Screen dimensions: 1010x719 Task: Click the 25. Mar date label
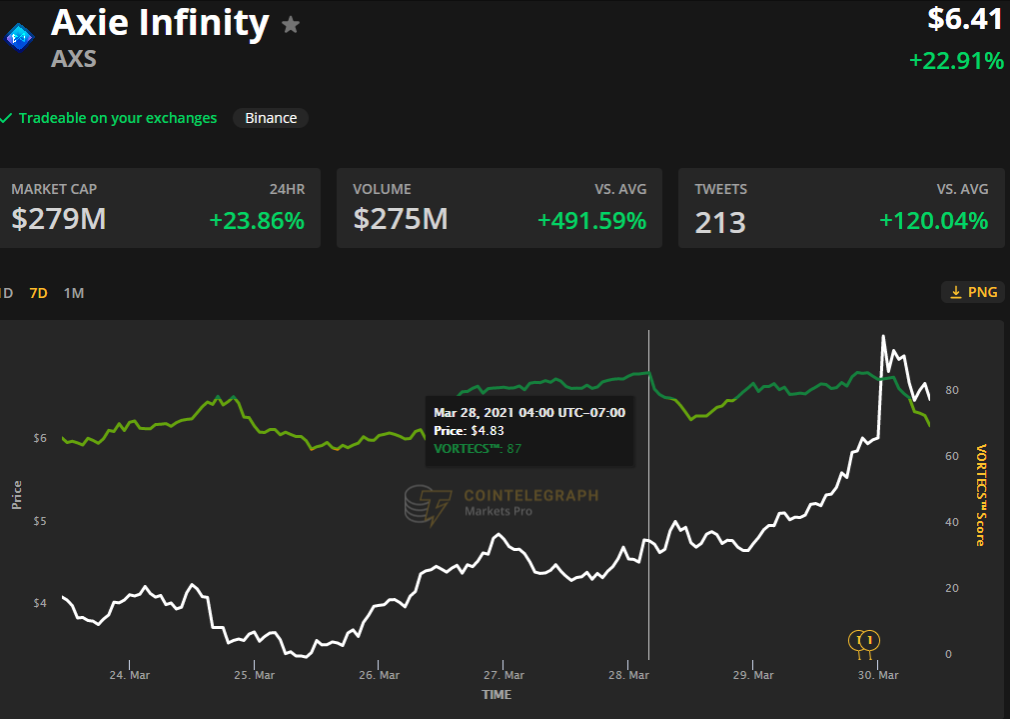point(254,675)
